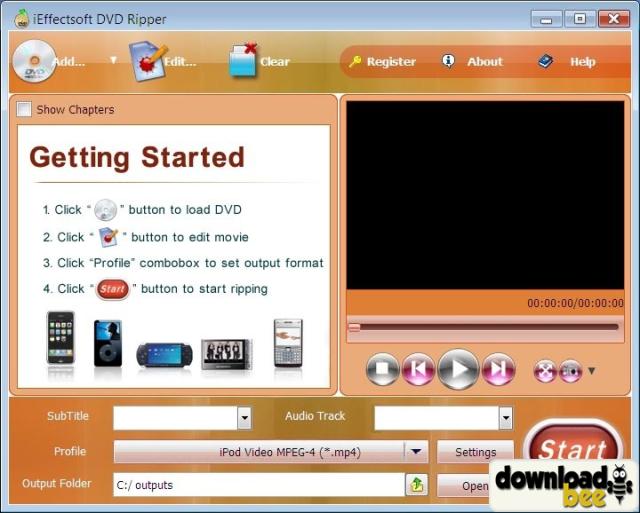Click the Add... toolbar label
The height and width of the screenshot is (513, 640).
(x=69, y=62)
